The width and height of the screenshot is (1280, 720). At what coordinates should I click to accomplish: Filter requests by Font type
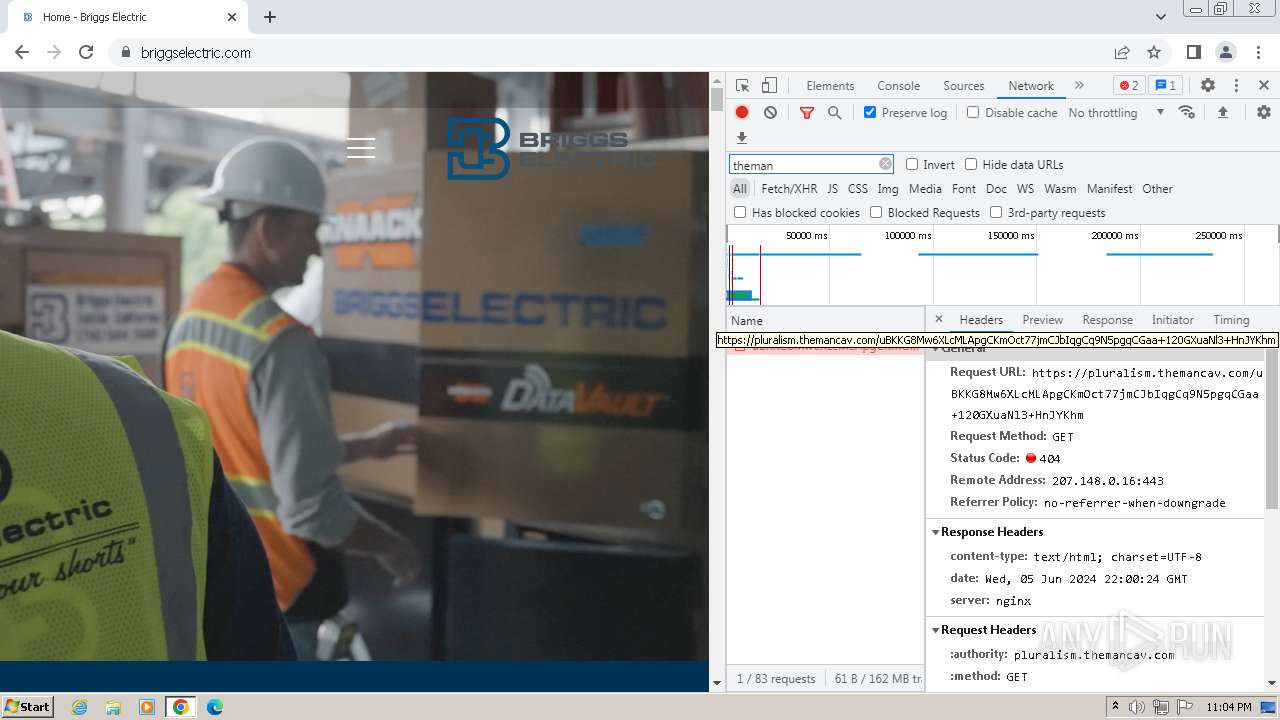click(x=964, y=189)
